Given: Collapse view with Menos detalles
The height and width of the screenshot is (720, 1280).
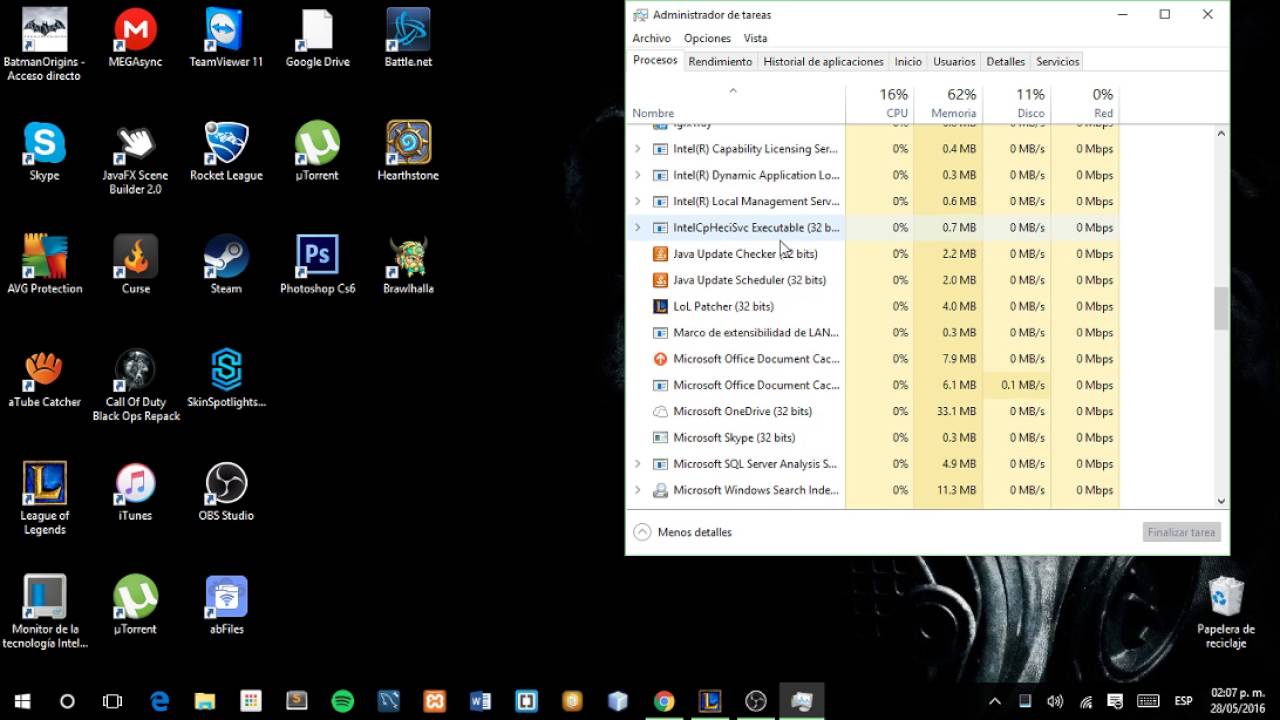Looking at the screenshot, I should coord(683,532).
